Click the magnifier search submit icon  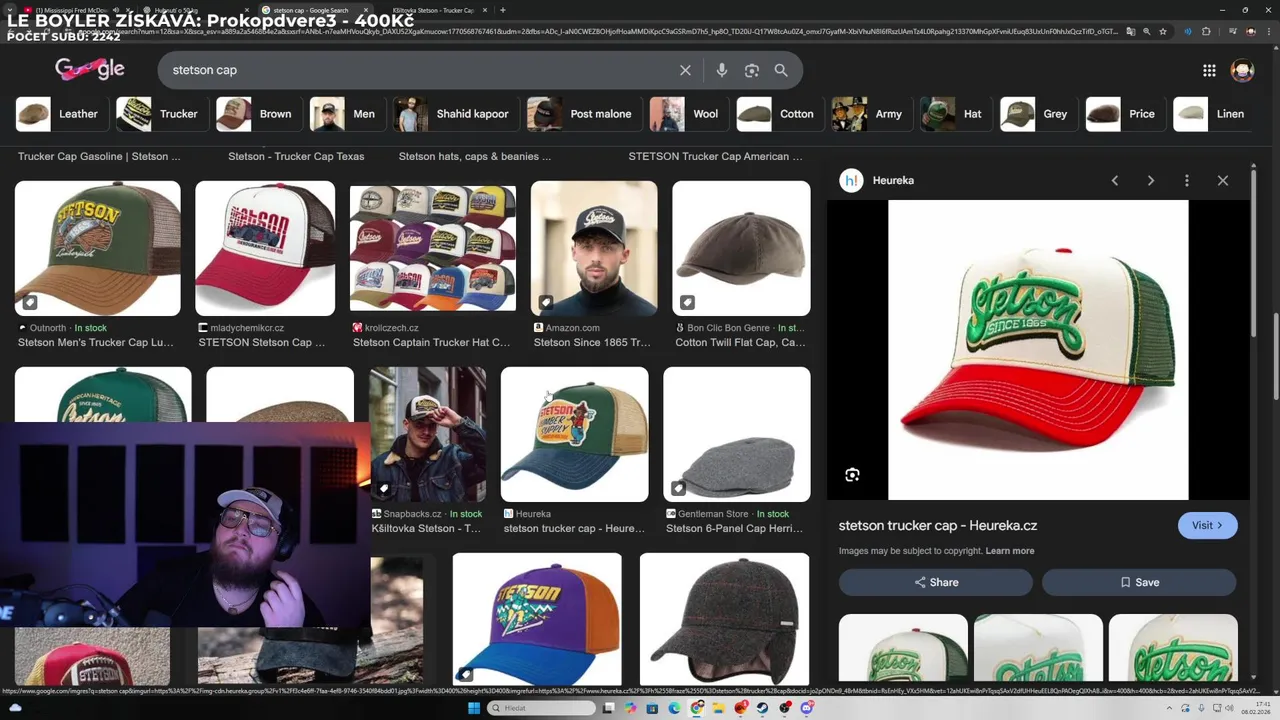[781, 70]
